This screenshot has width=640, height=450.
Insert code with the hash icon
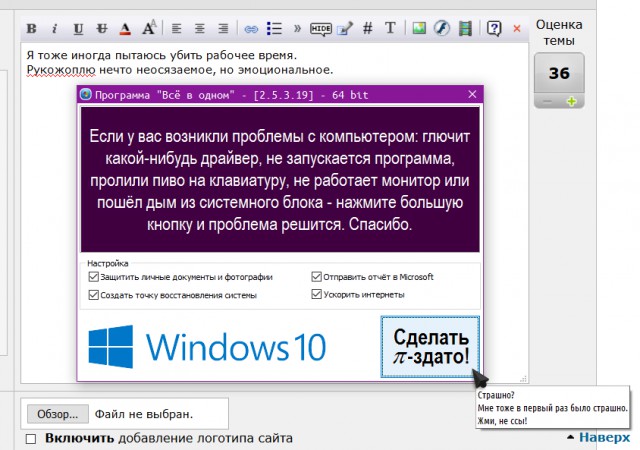coord(367,28)
